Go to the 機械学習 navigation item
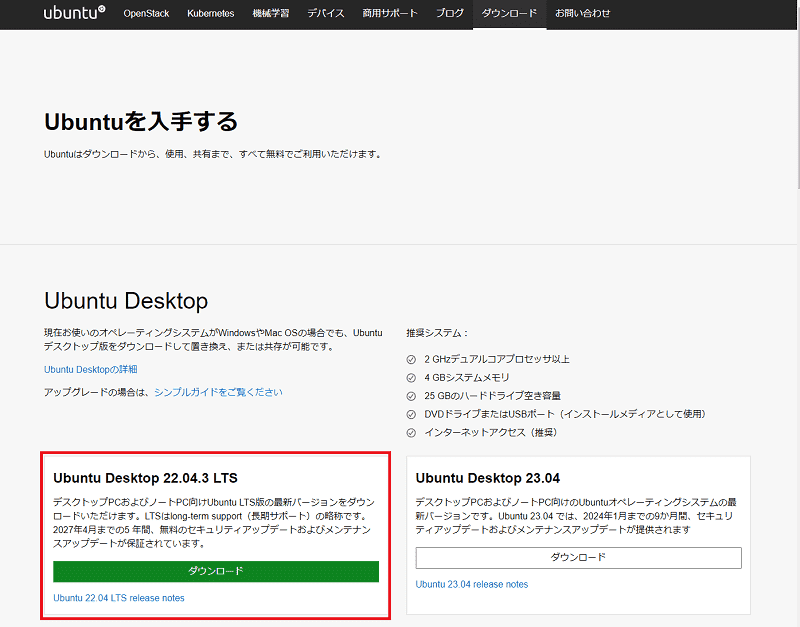 click(x=270, y=13)
